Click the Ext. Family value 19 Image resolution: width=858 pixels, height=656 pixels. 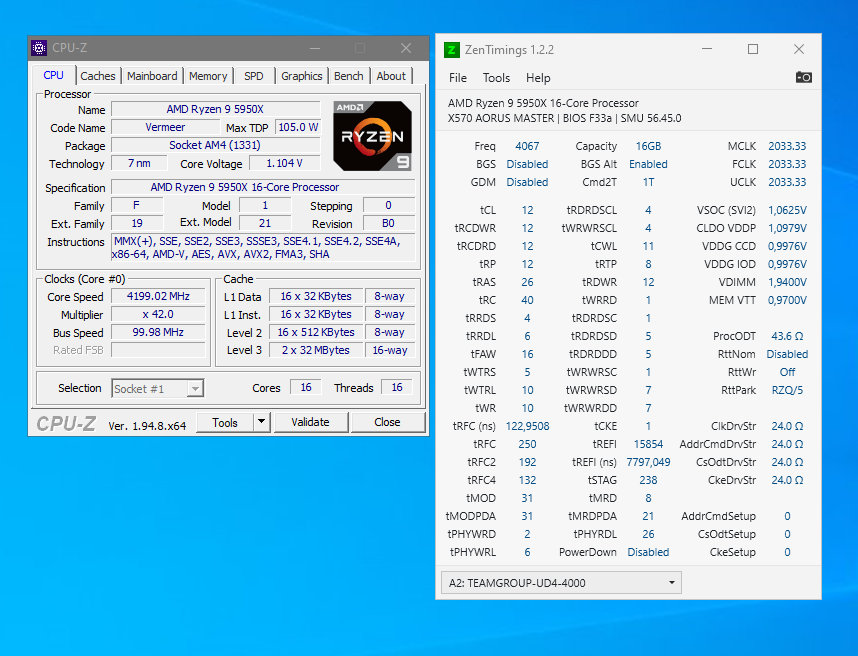point(137,223)
